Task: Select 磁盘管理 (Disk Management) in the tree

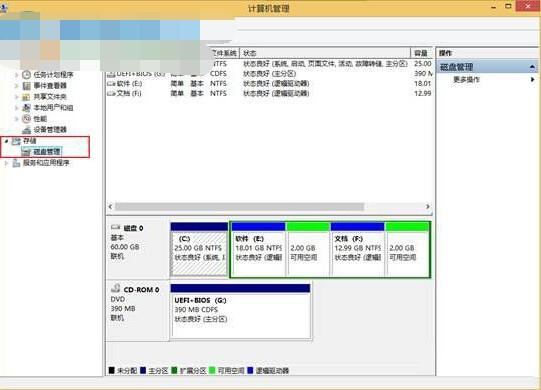Action: [47, 152]
